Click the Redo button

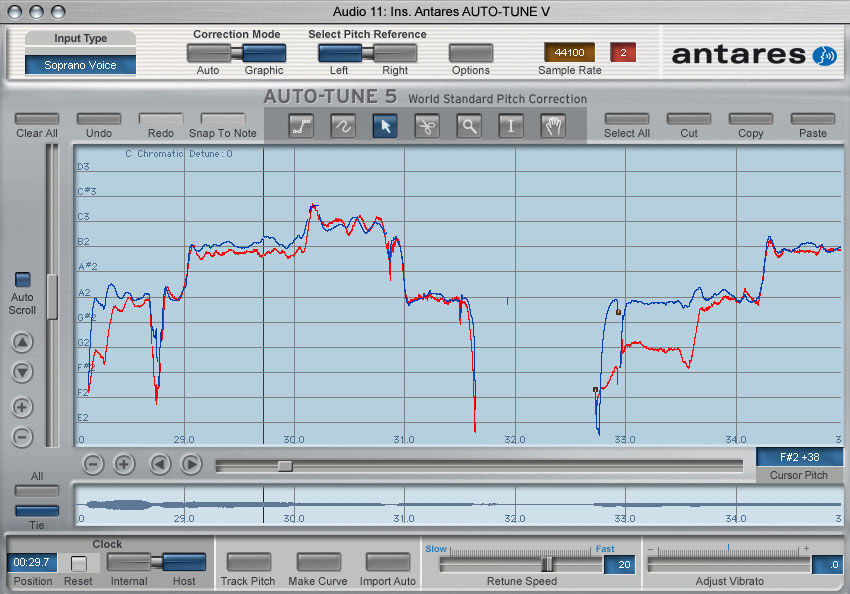tap(161, 119)
